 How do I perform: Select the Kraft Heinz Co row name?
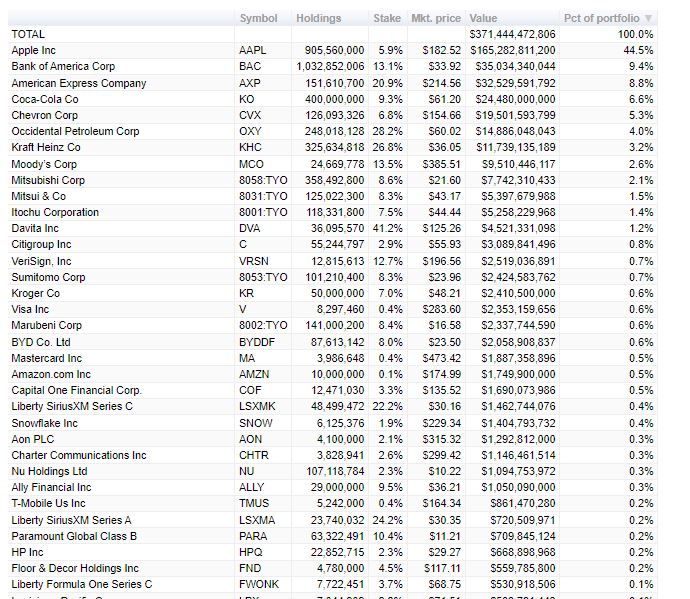click(46, 147)
